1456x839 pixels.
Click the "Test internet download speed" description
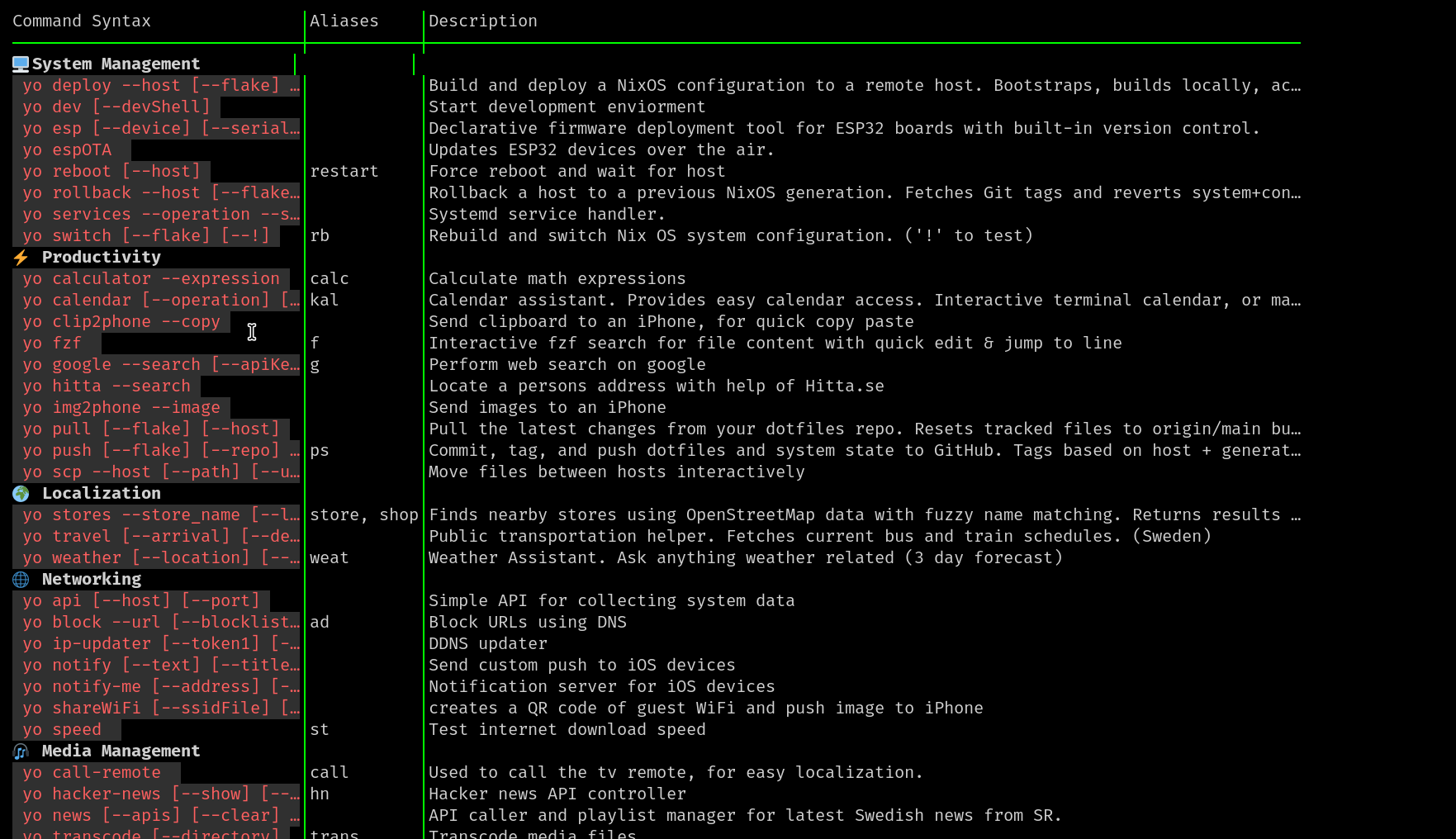tap(567, 730)
